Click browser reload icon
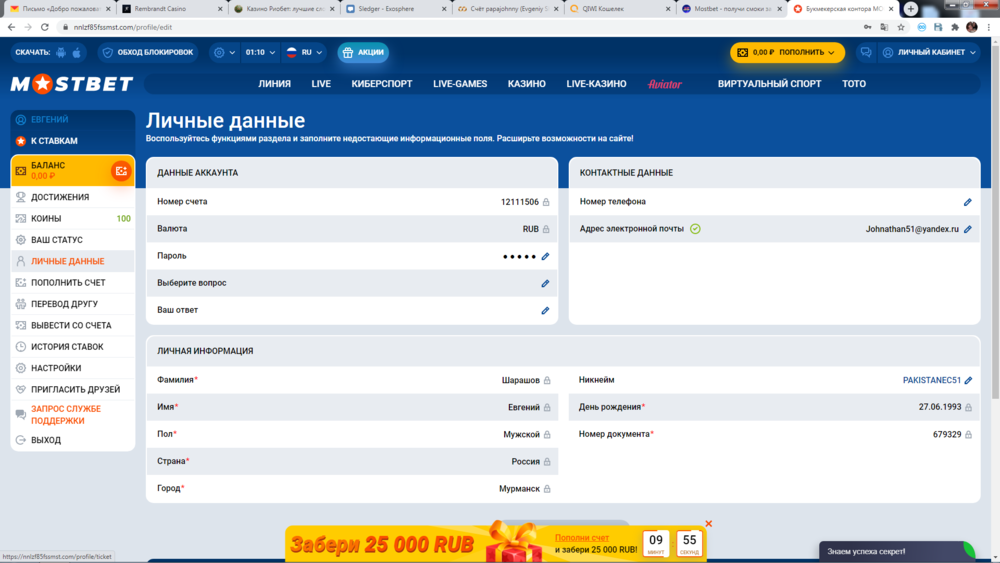The image size is (1000, 563). click(x=45, y=27)
